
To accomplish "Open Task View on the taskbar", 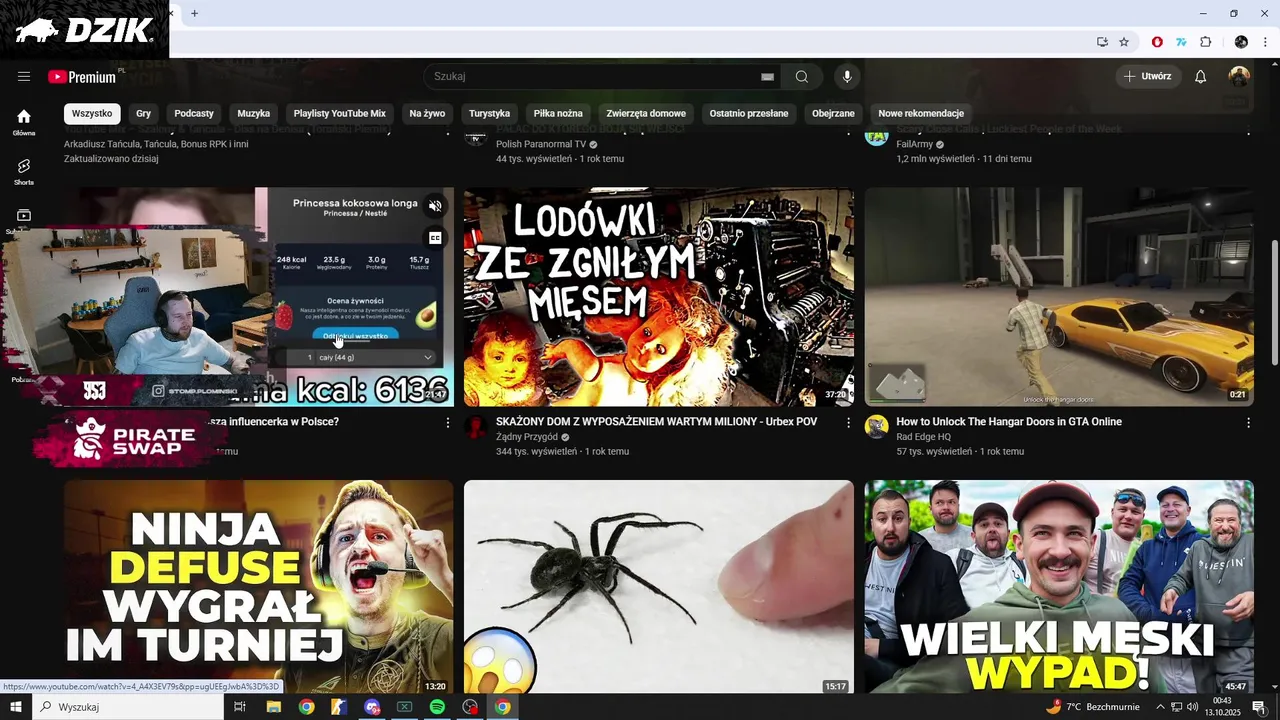I will click(x=240, y=707).
